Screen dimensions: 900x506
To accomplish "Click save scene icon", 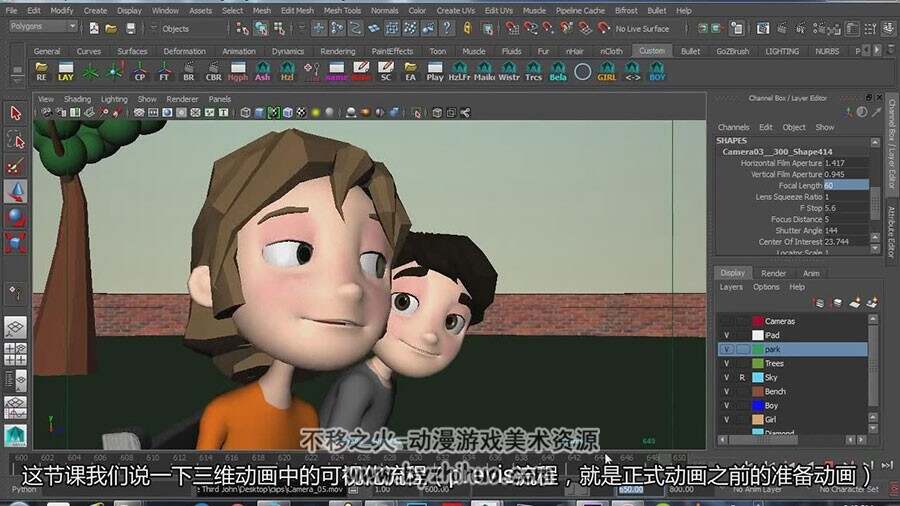I will pyautogui.click(x=130, y=28).
